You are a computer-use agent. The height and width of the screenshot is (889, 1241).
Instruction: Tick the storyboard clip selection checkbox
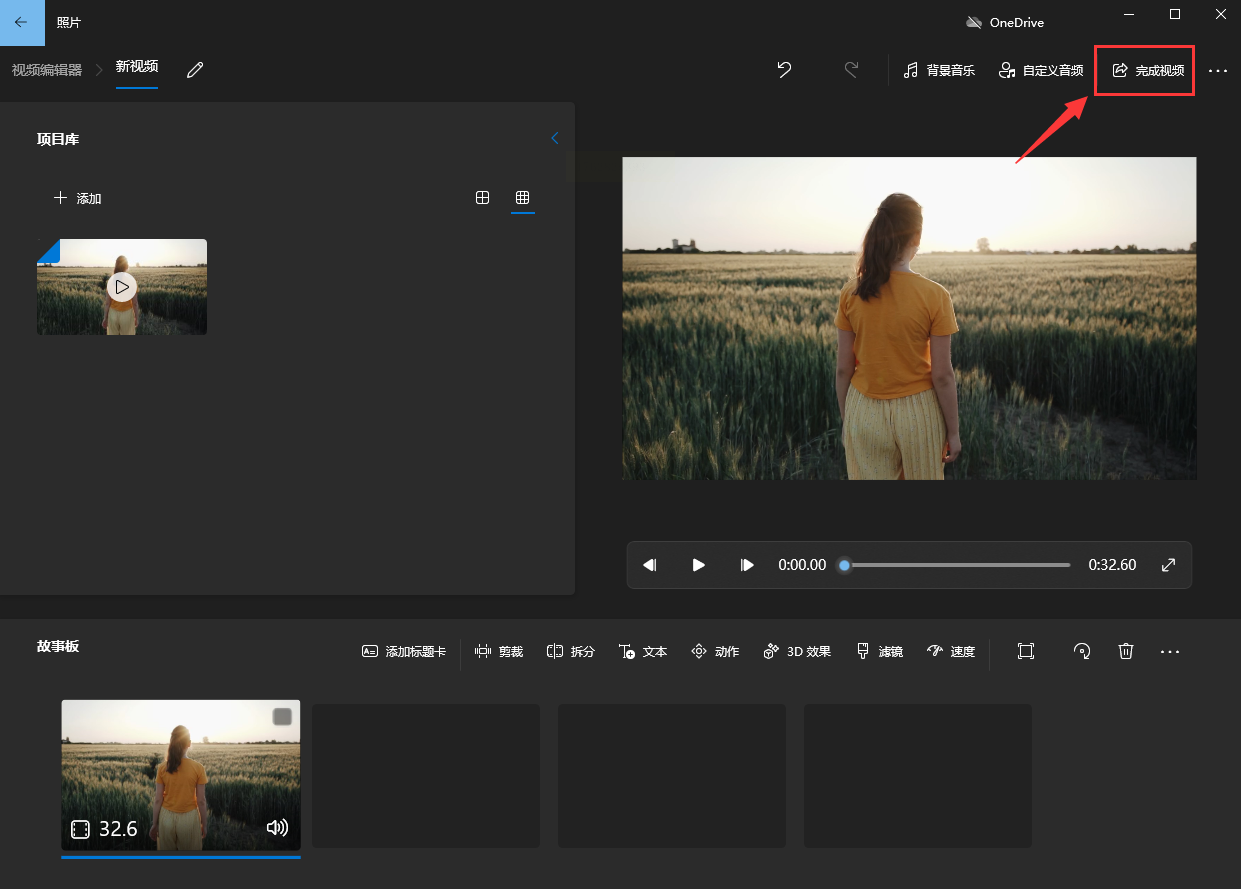coord(282,717)
